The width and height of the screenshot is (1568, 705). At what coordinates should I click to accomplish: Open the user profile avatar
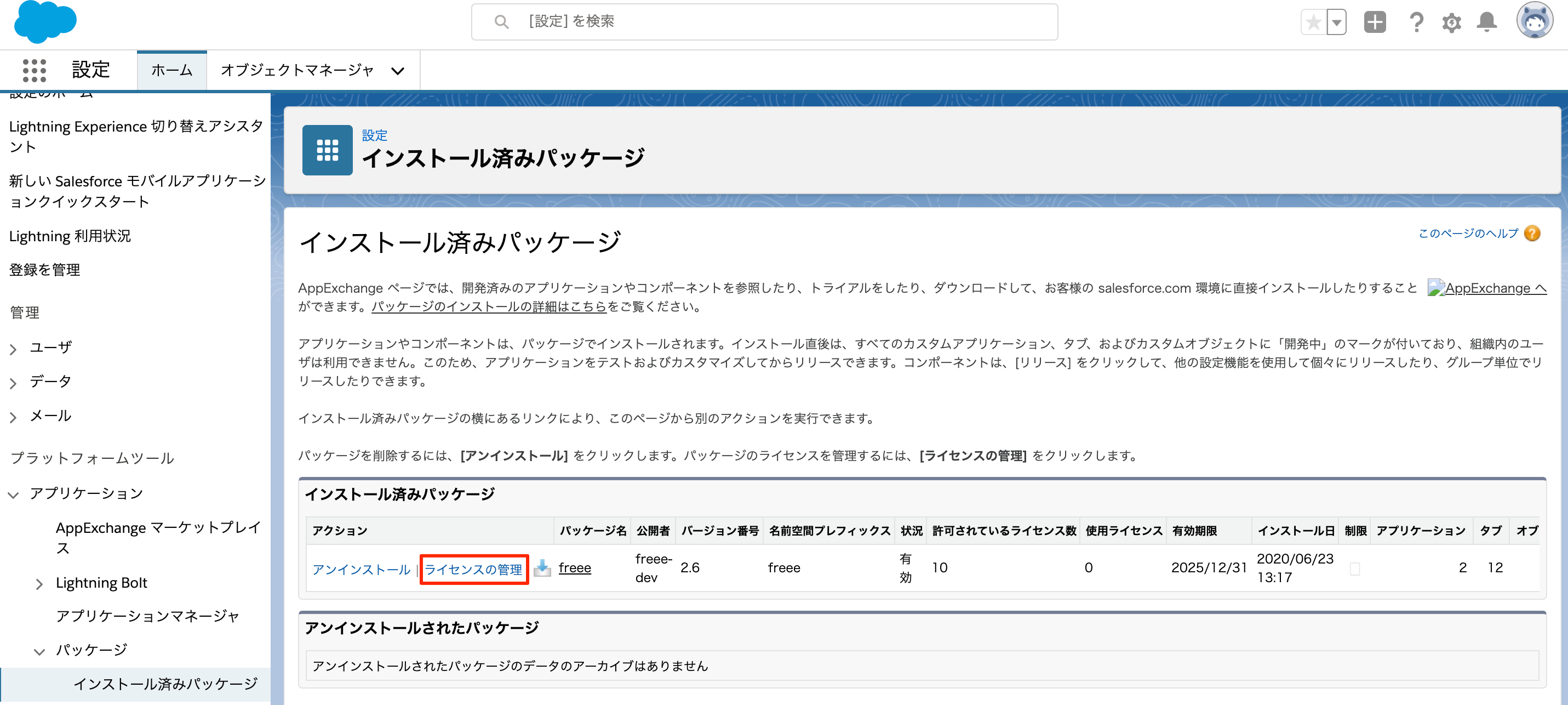[x=1534, y=20]
